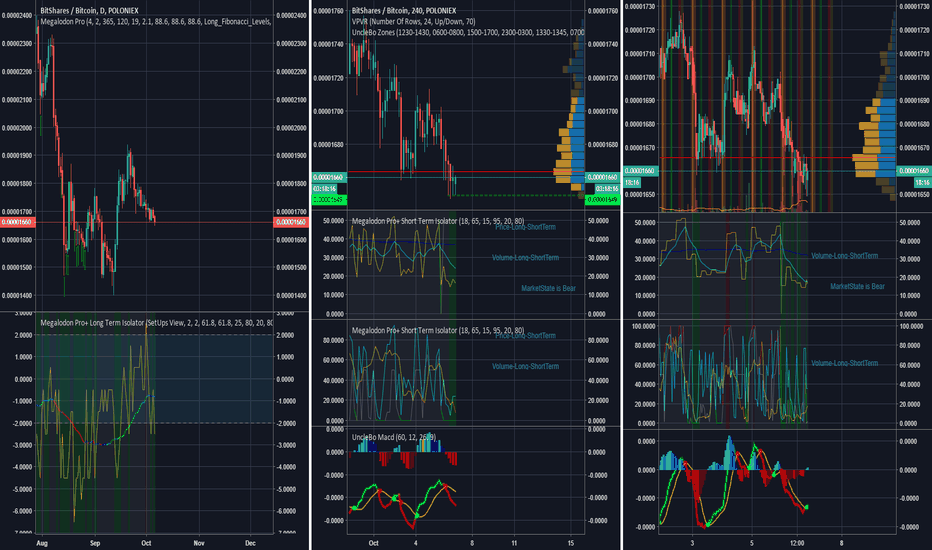The height and width of the screenshot is (550, 932).
Task: Click 'Volume-Long-ShortTerm' label in lower middle isolator pane
Action: (x=525, y=366)
